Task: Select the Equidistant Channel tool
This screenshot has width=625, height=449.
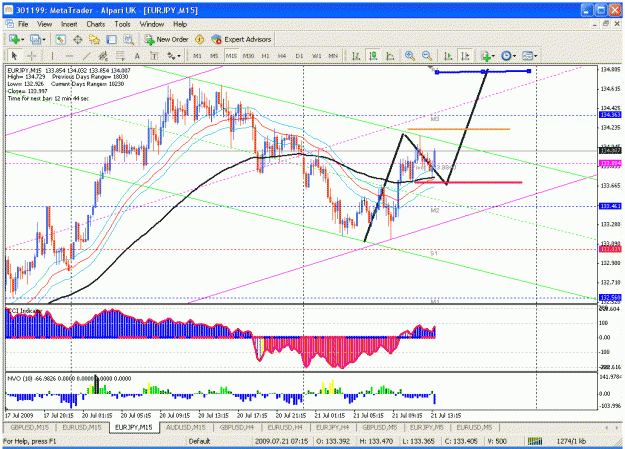Action: 103,56
